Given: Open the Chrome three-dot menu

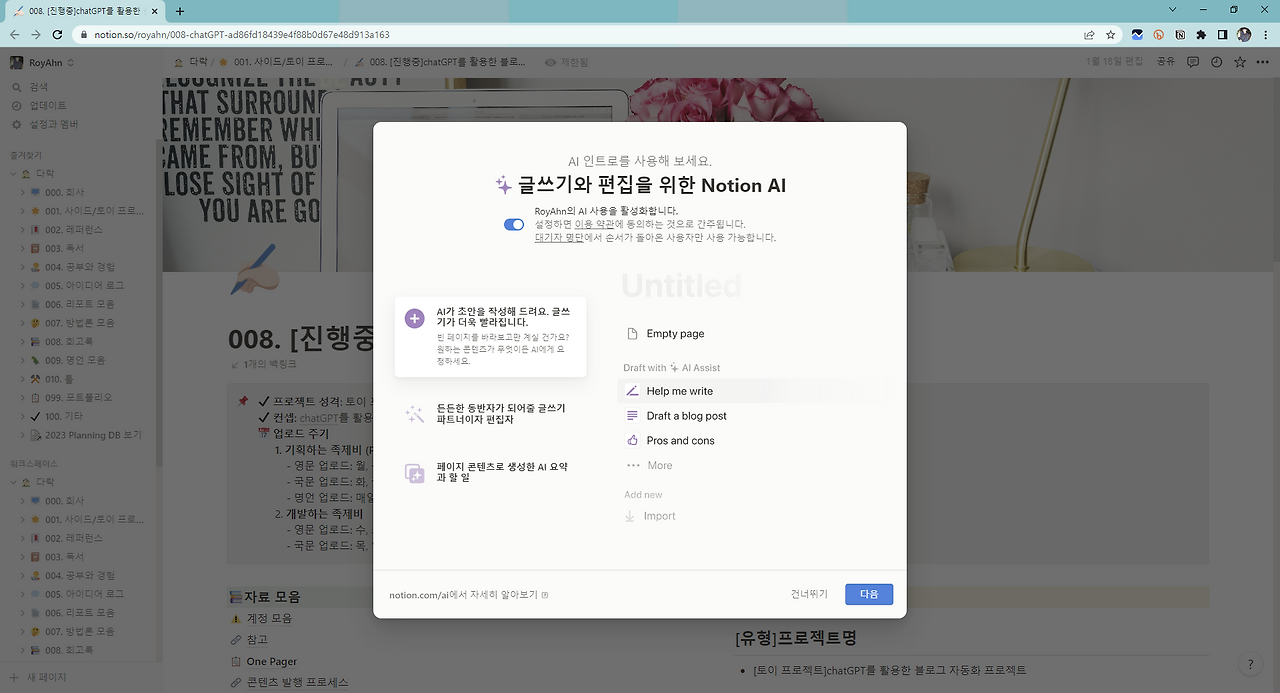Looking at the screenshot, I should point(1265,34).
